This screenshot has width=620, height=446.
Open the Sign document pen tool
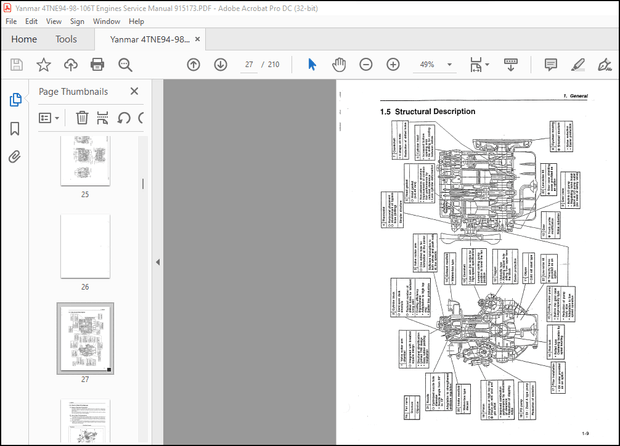(x=605, y=64)
